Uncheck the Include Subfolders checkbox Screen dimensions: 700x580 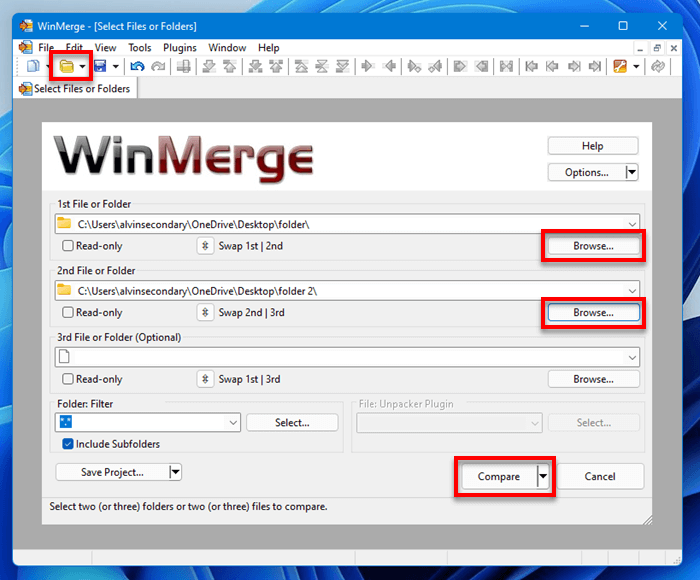tap(67, 444)
